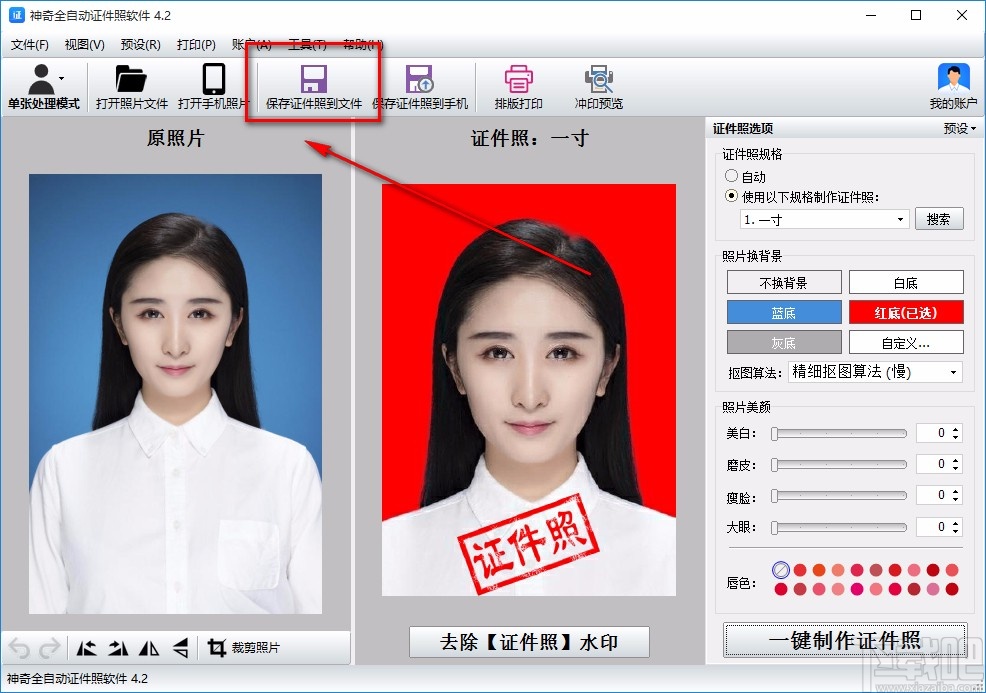The image size is (986, 693).
Task: Save ID photo via 保存证件照到文件
Action: tap(313, 87)
